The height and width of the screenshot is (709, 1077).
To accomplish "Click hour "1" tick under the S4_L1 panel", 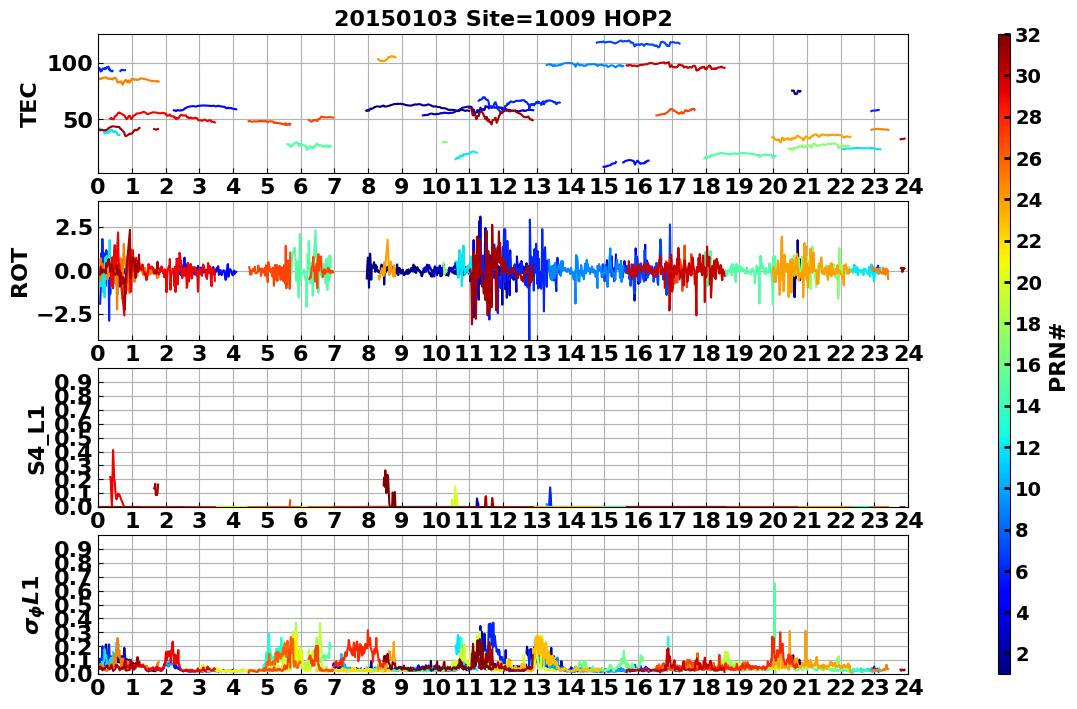I will pos(132,520).
